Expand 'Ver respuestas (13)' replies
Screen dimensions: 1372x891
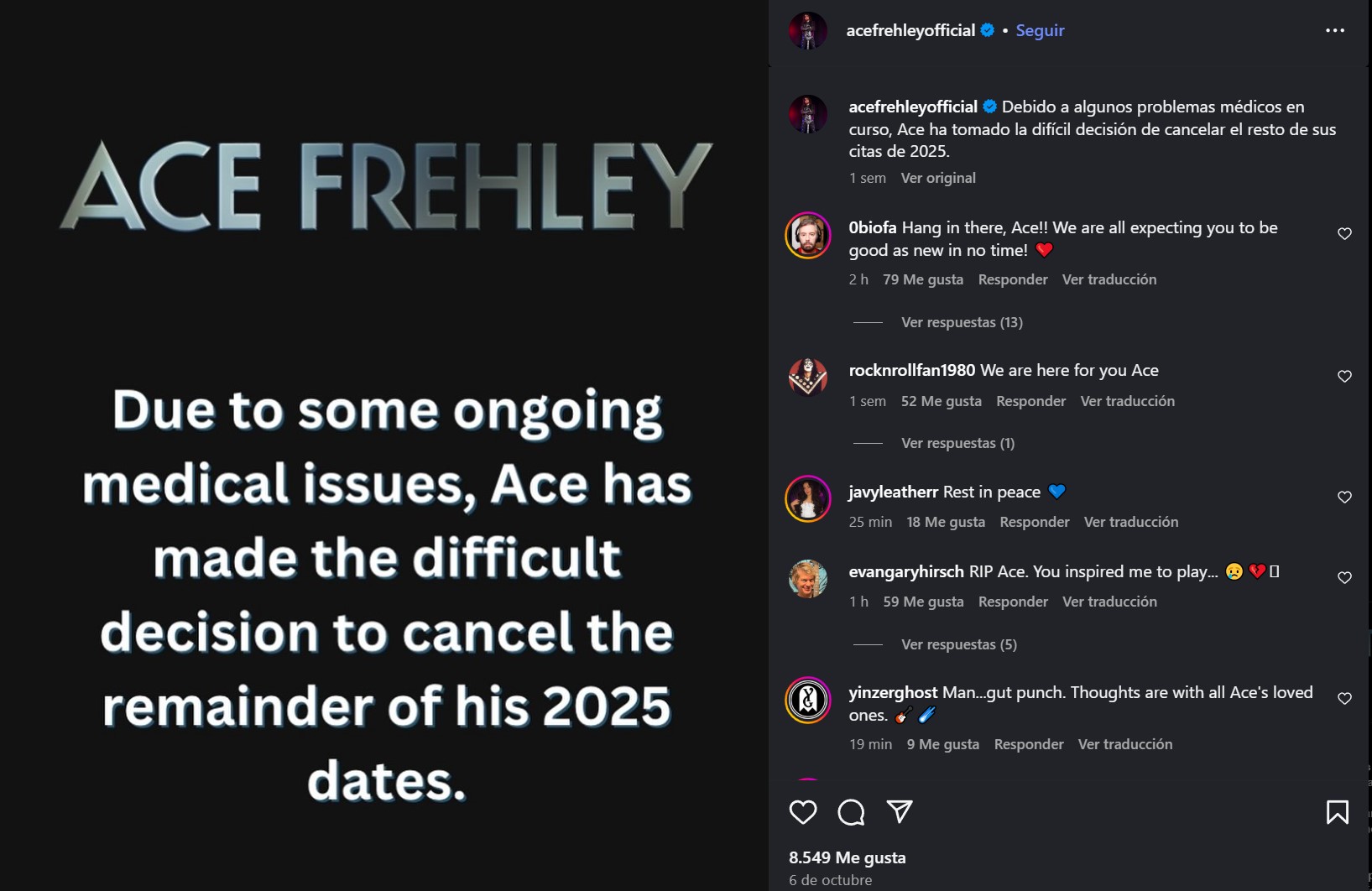pyautogui.click(x=962, y=322)
